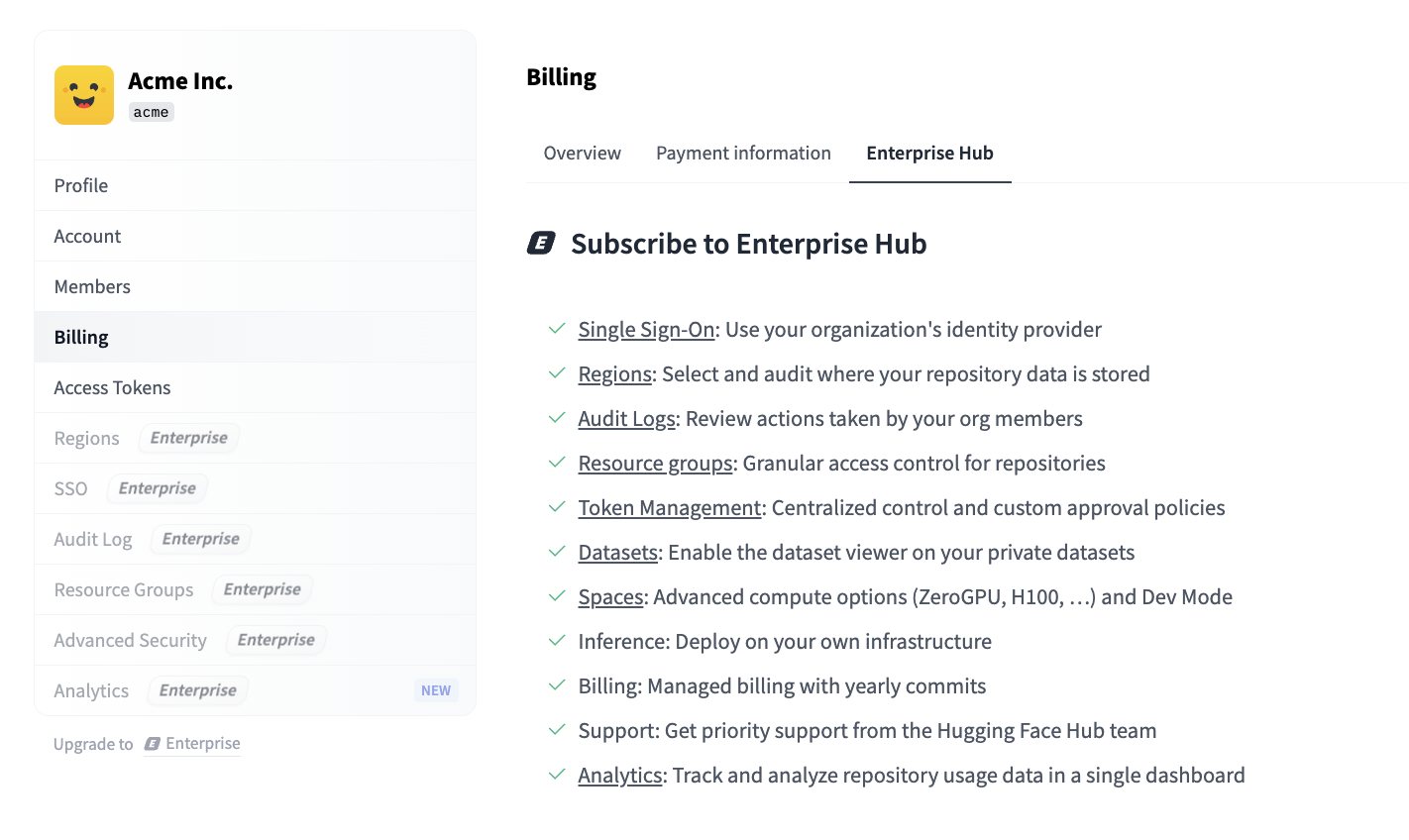Go to Members in the sidebar
1409x840 pixels.
click(92, 287)
